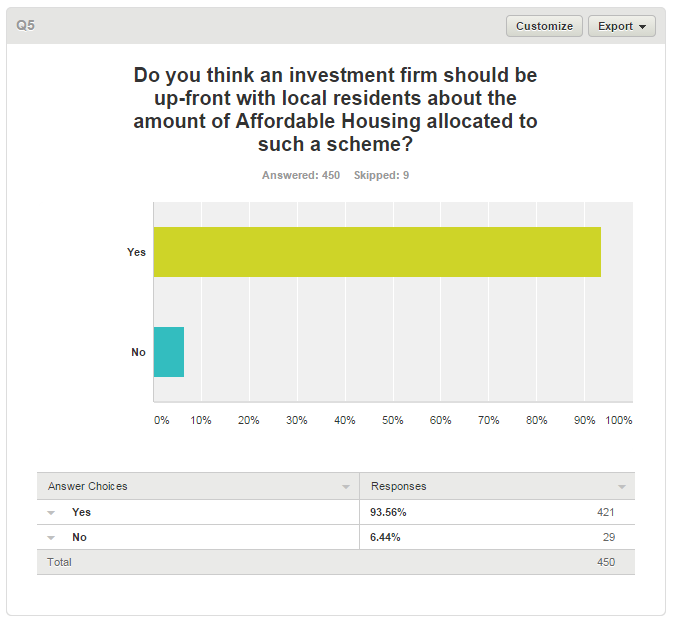Viewport: 675px width, 625px height.
Task: Click the Customize button
Action: 544,26
